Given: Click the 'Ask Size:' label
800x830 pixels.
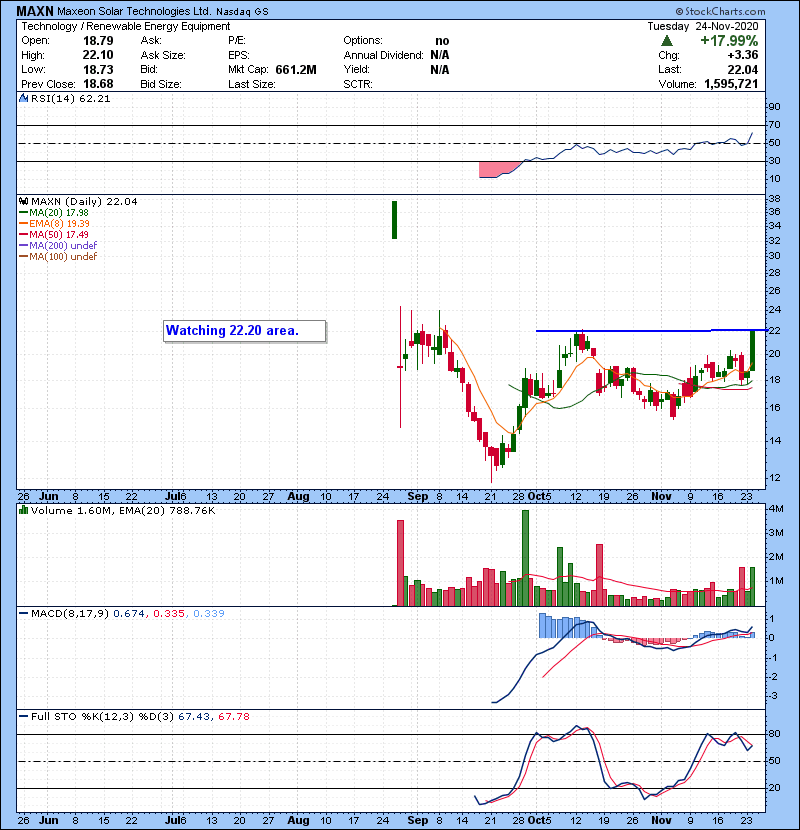Looking at the screenshot, I should 163,55.
